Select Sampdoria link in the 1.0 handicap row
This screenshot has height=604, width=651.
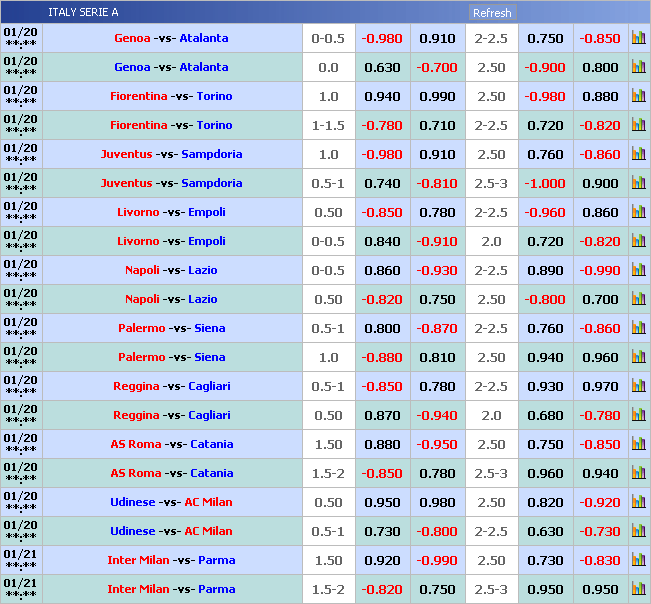(x=212, y=155)
